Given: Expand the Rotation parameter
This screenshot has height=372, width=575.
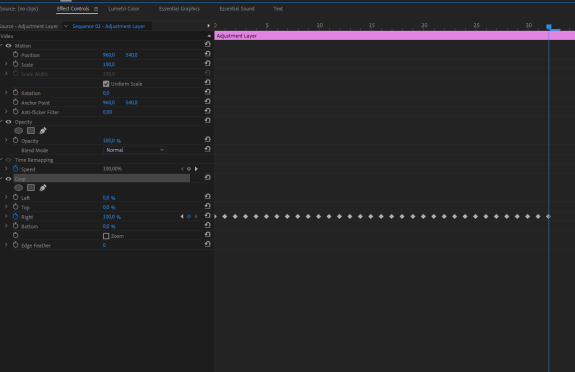Looking at the screenshot, I should pos(6,93).
